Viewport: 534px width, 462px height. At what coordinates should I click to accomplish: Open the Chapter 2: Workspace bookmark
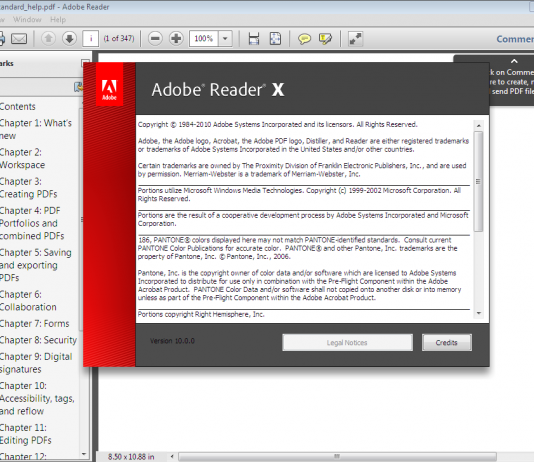point(22,158)
